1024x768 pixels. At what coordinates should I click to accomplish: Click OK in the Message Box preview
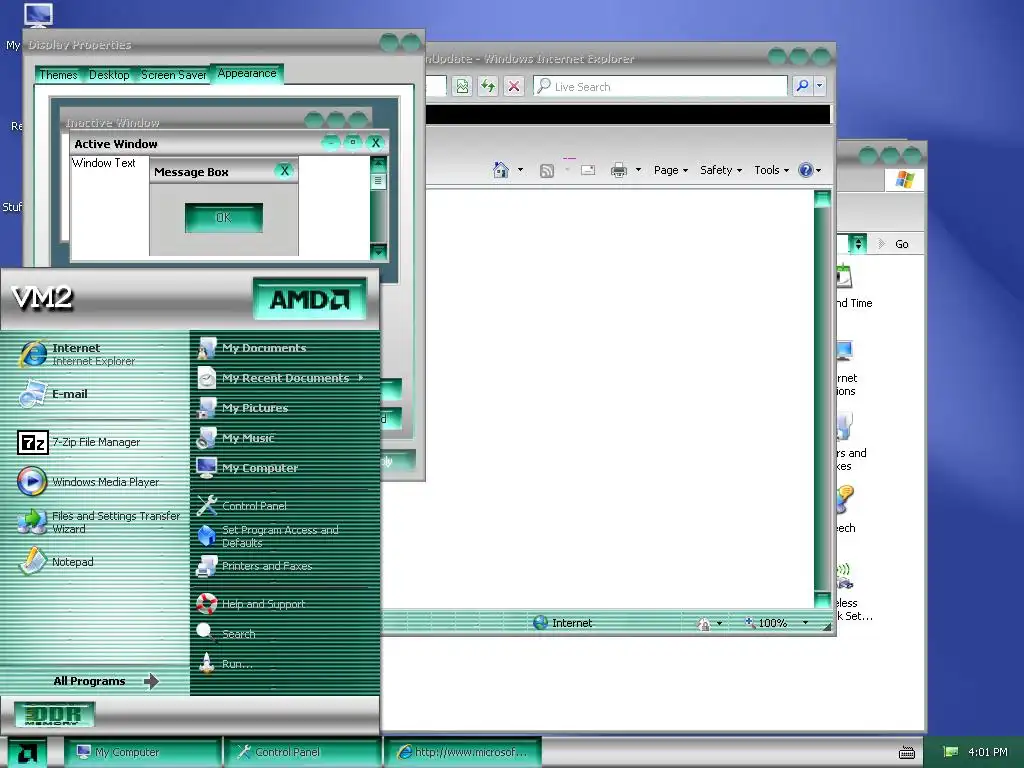[x=223, y=217]
